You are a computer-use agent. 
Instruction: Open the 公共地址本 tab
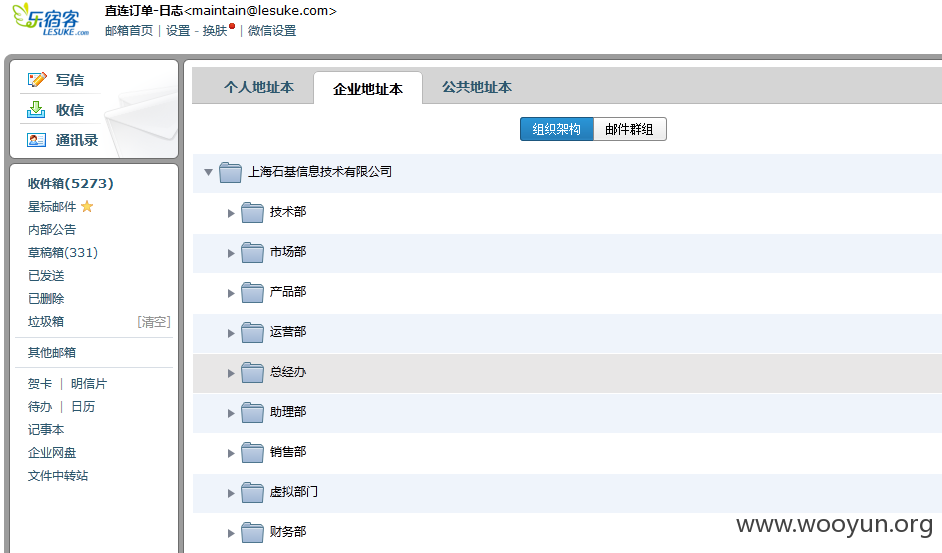(477, 87)
